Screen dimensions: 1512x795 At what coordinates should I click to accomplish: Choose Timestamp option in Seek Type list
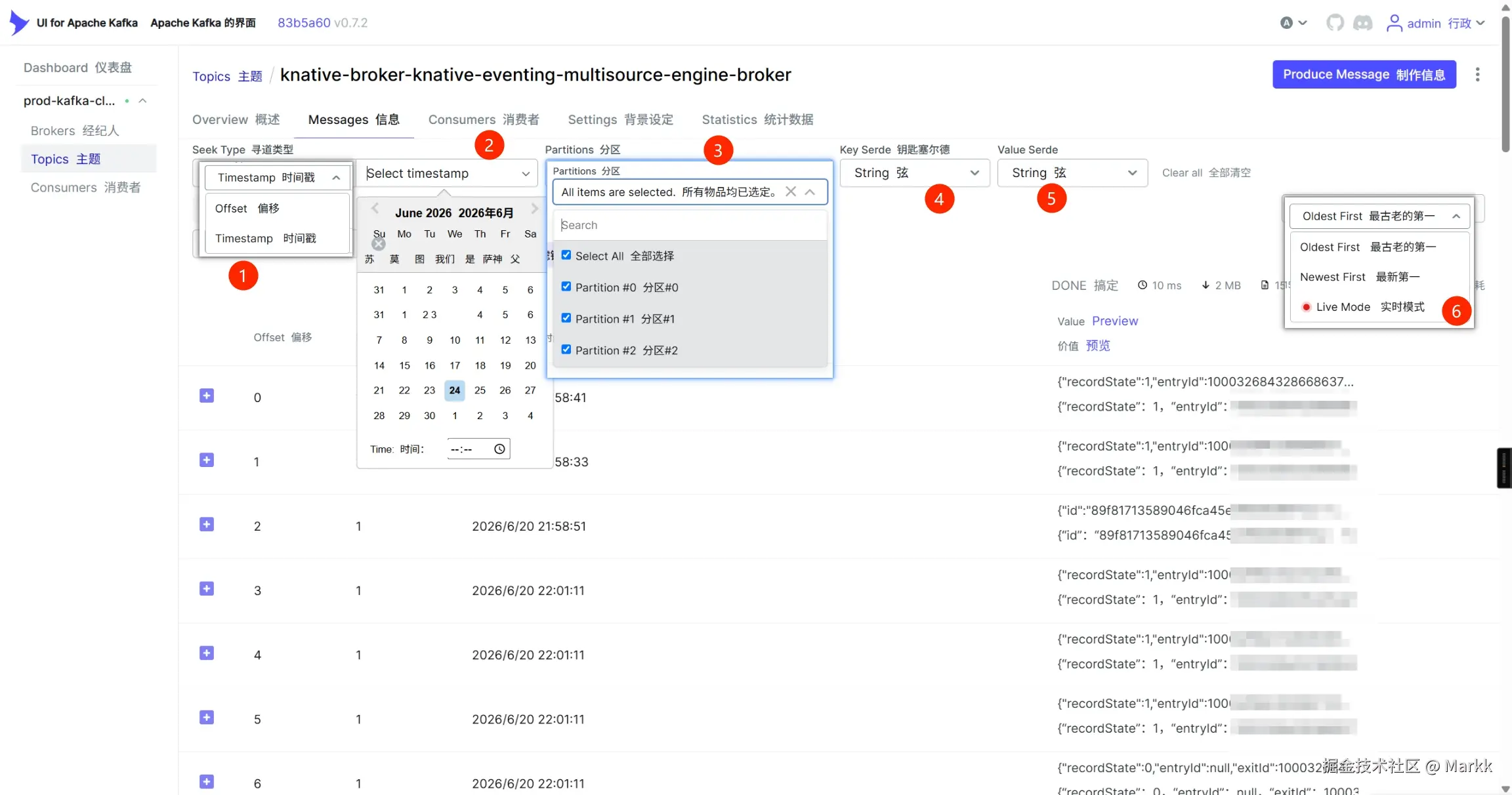click(278, 238)
